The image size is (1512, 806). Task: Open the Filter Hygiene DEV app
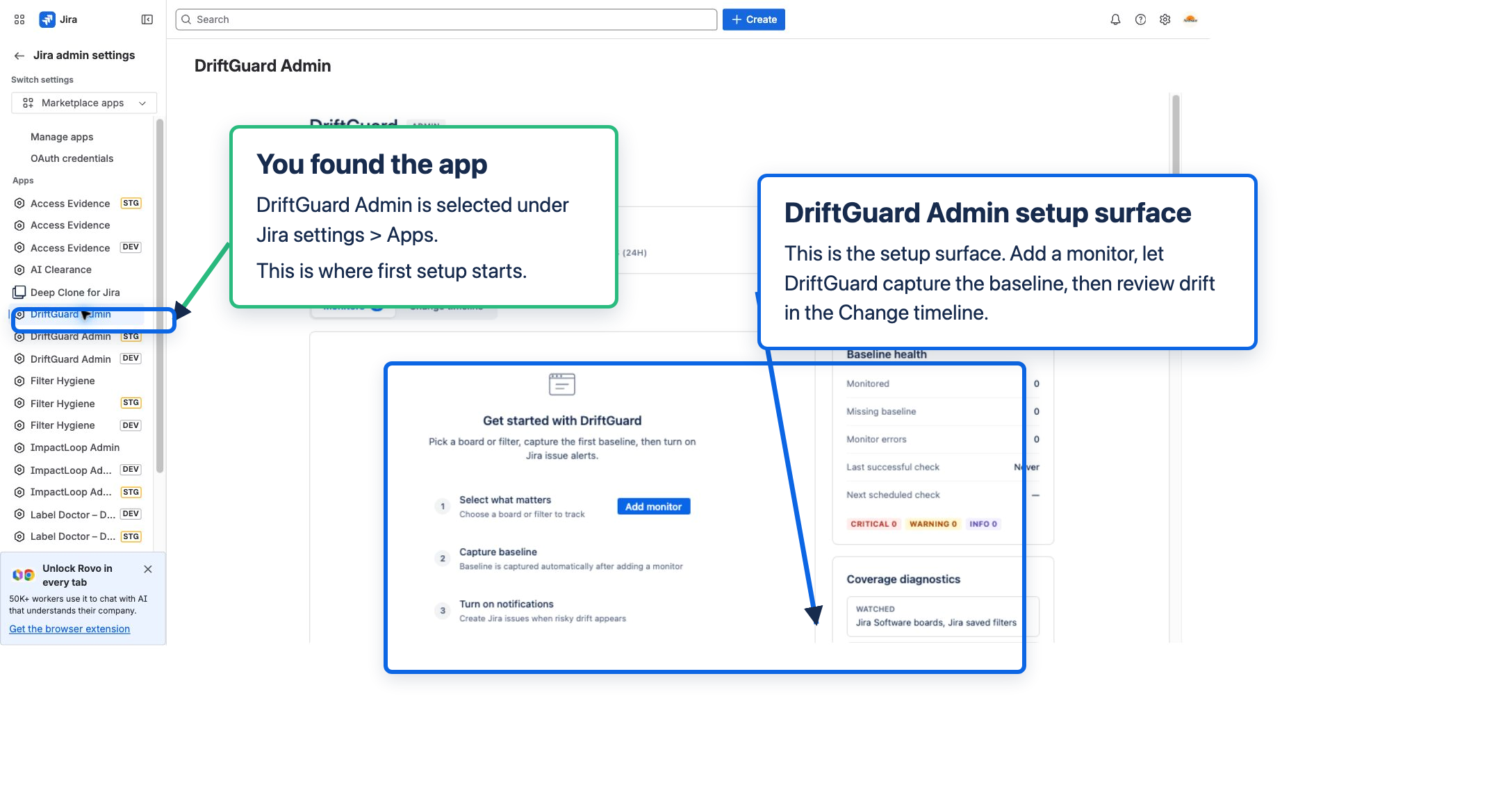tap(78, 425)
